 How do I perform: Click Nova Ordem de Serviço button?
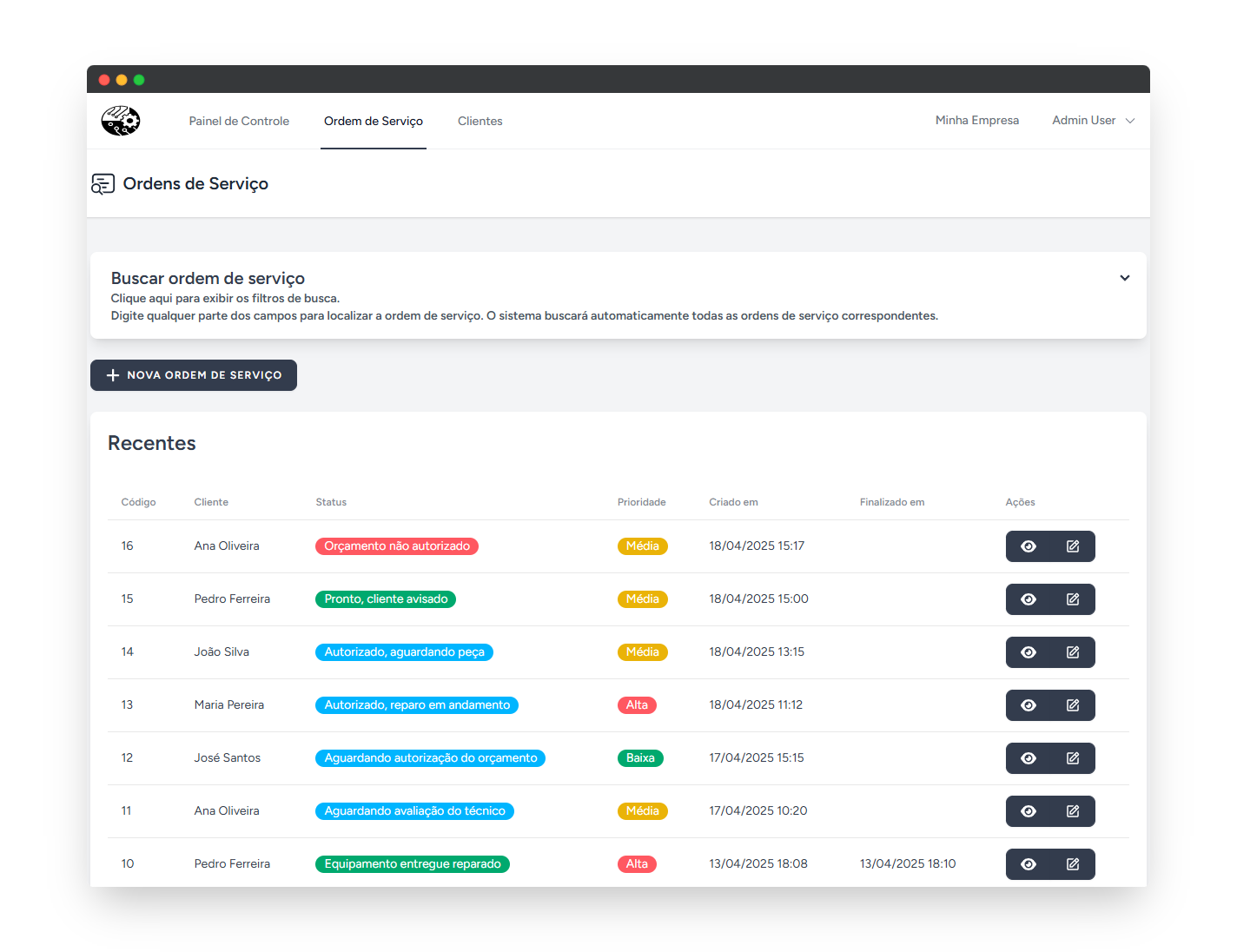tap(194, 375)
